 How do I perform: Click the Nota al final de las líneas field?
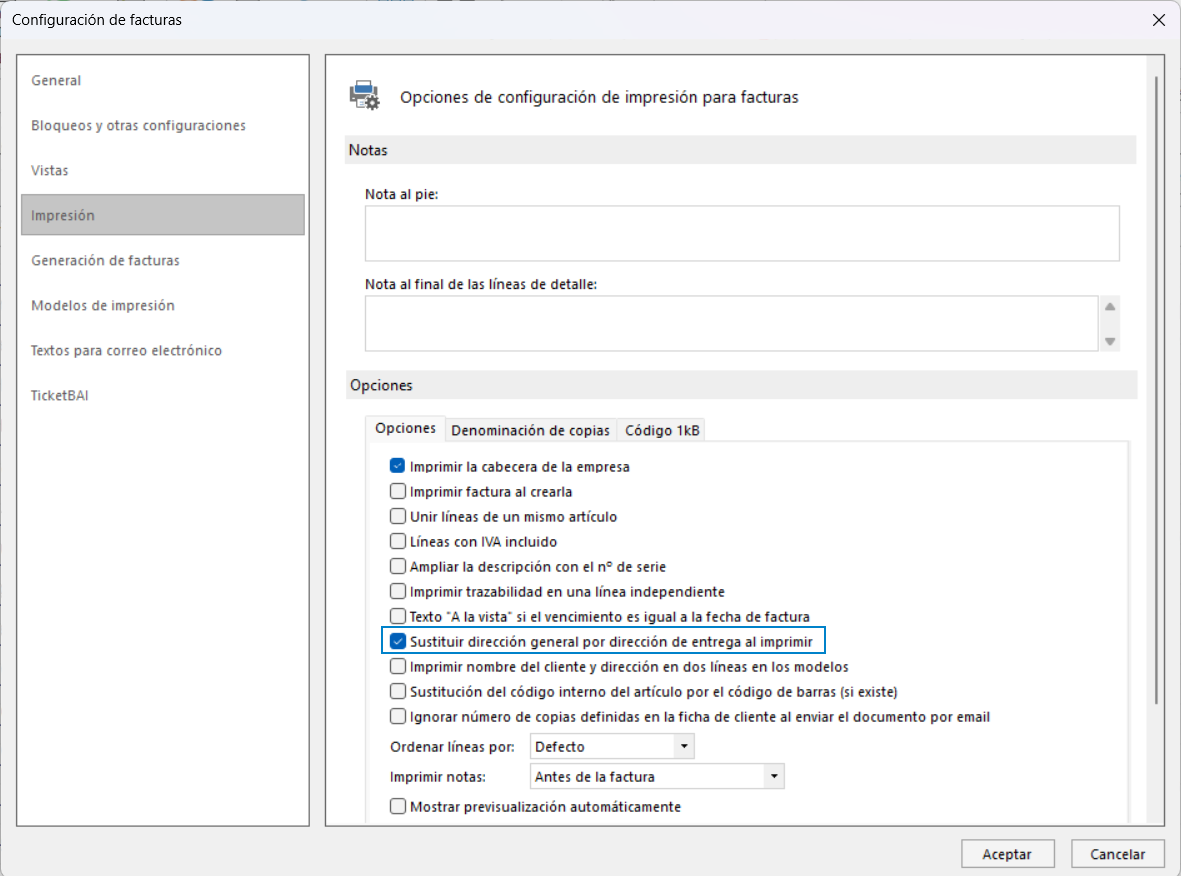pyautogui.click(x=731, y=323)
